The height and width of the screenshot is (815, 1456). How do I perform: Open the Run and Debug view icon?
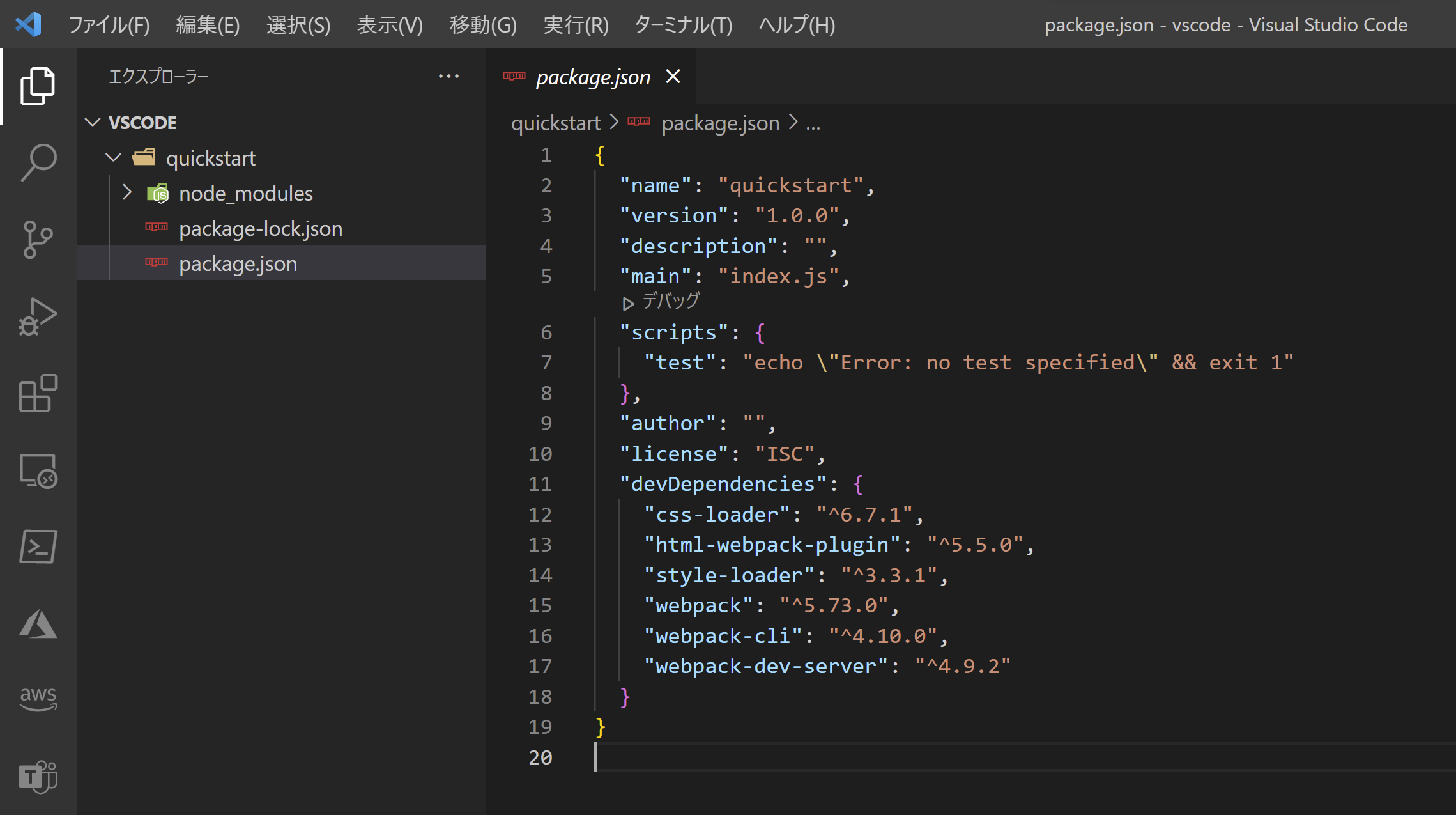(38, 316)
